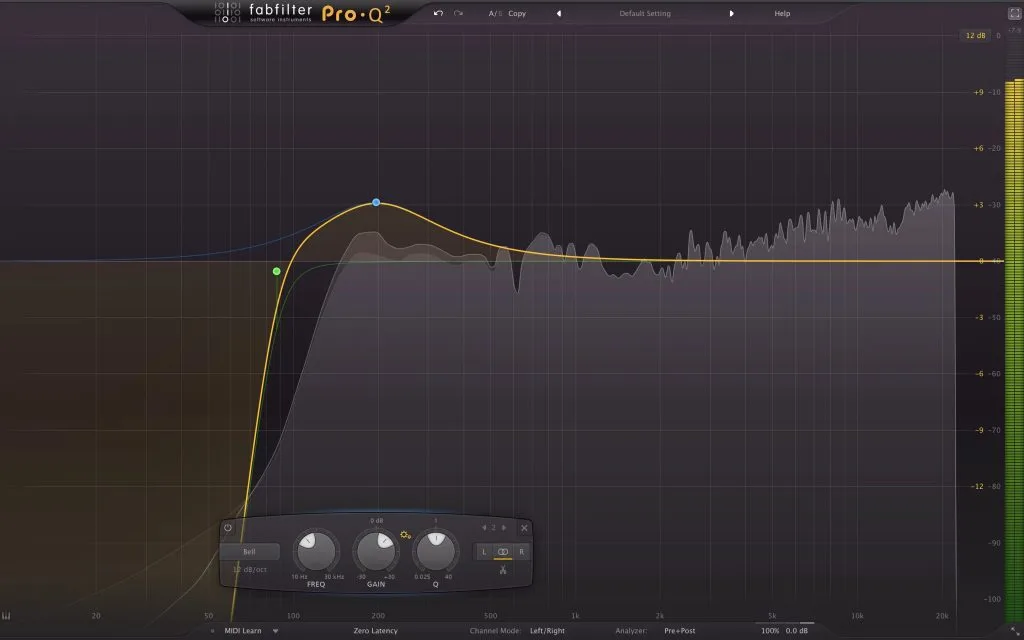
Task: Open Zero Latency processing mode menu
Action: pyautogui.click(x=376, y=631)
